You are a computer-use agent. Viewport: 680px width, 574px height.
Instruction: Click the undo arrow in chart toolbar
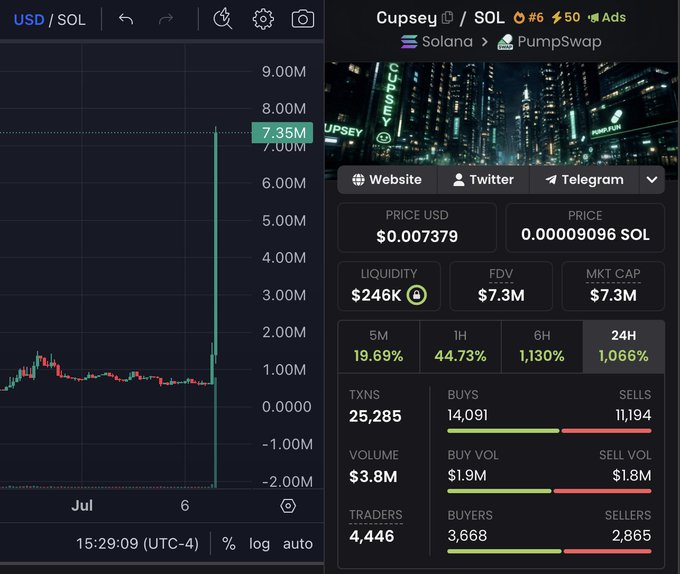coord(126,19)
